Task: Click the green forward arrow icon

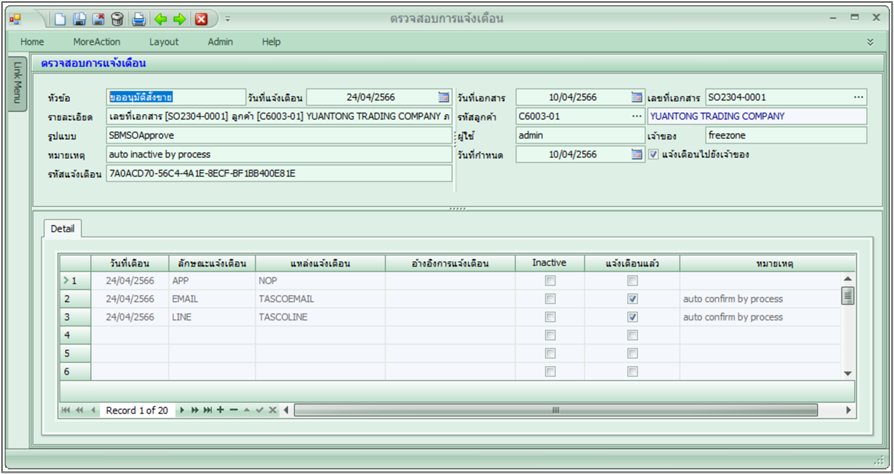Action: point(180,19)
